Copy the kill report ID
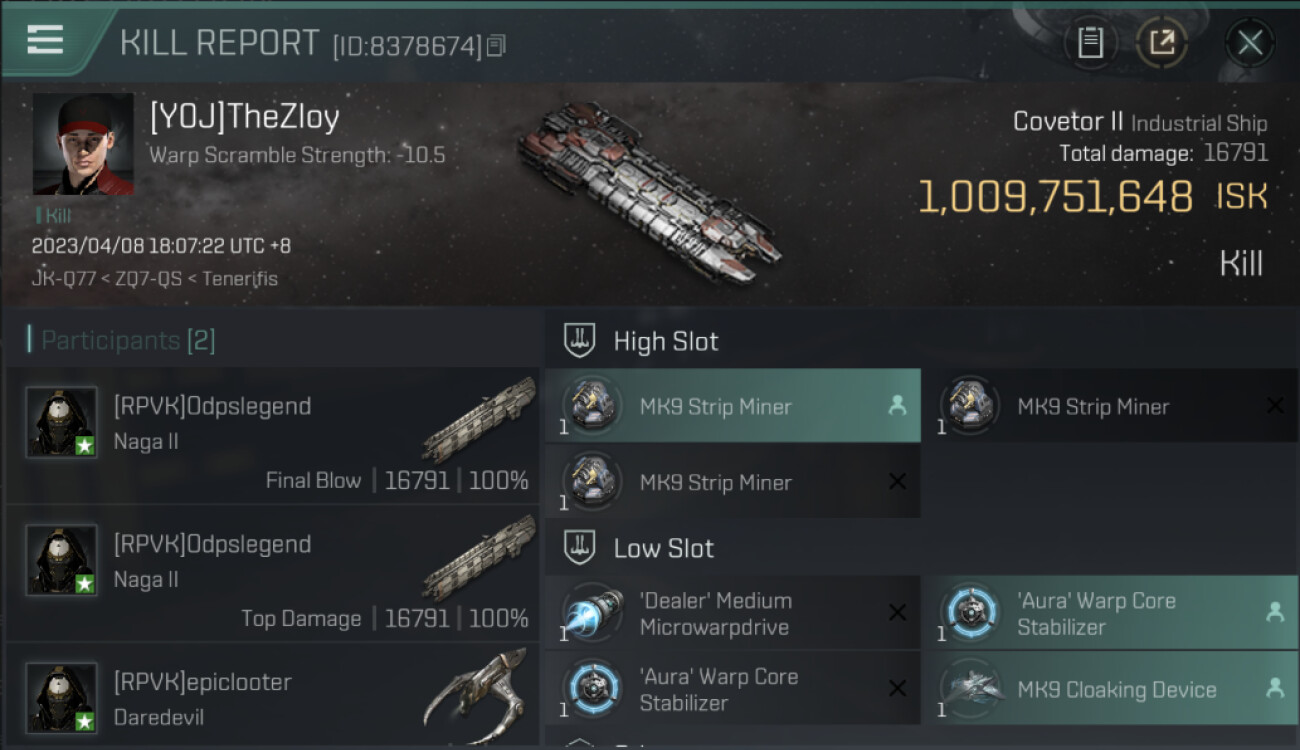The height and width of the screenshot is (750, 1300). pyautogui.click(x=497, y=45)
